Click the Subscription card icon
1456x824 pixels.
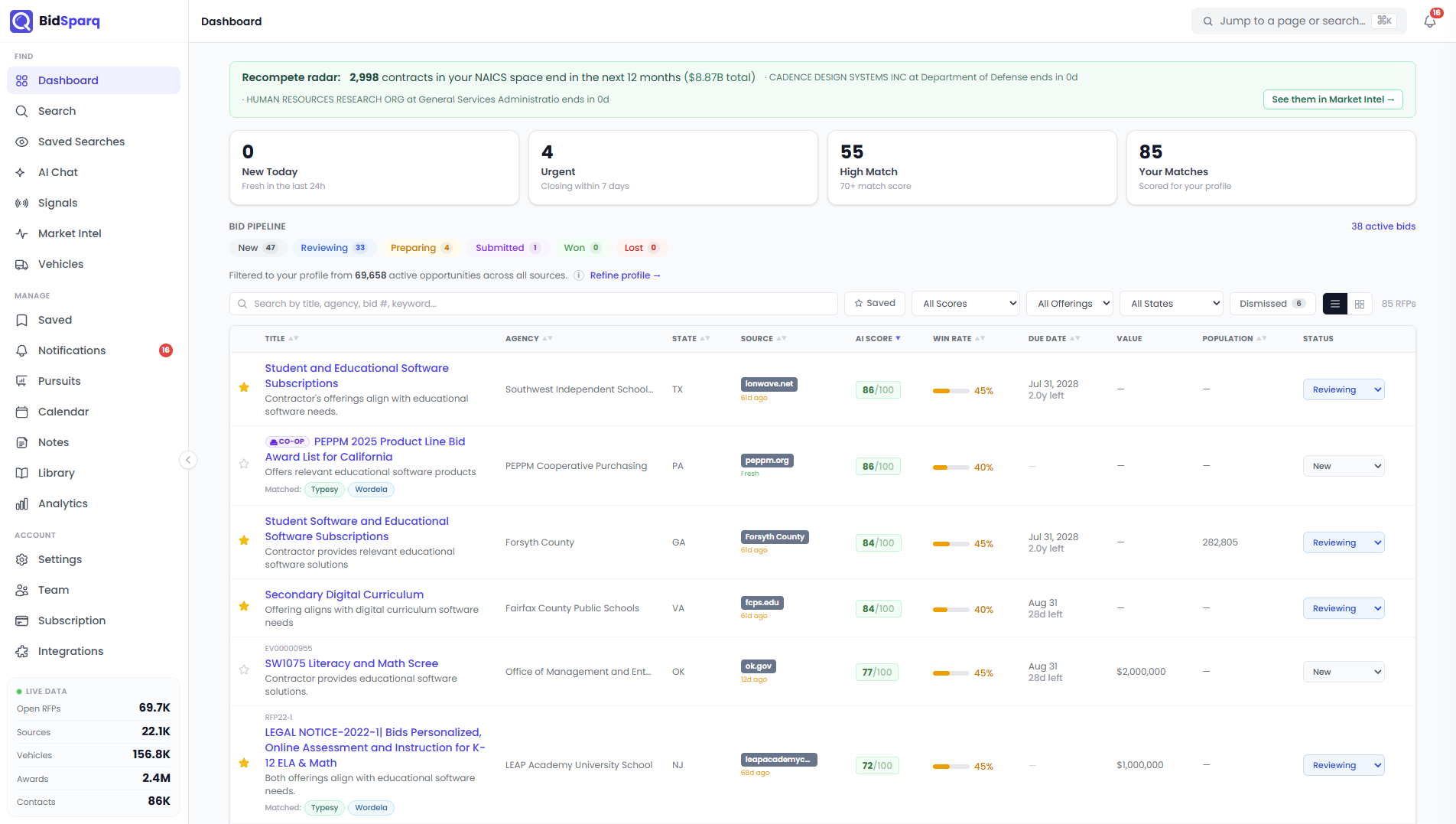click(x=21, y=620)
